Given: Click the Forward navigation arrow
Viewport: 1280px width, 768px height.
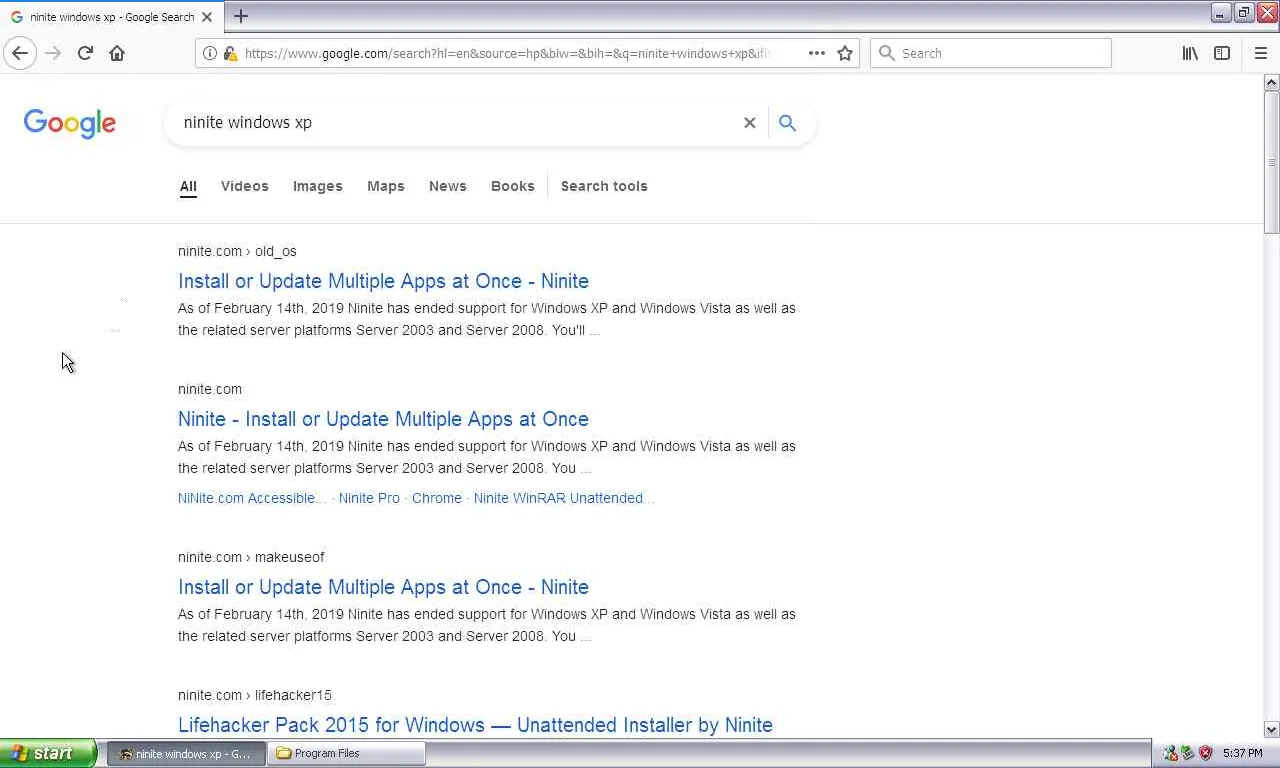Looking at the screenshot, I should (53, 53).
